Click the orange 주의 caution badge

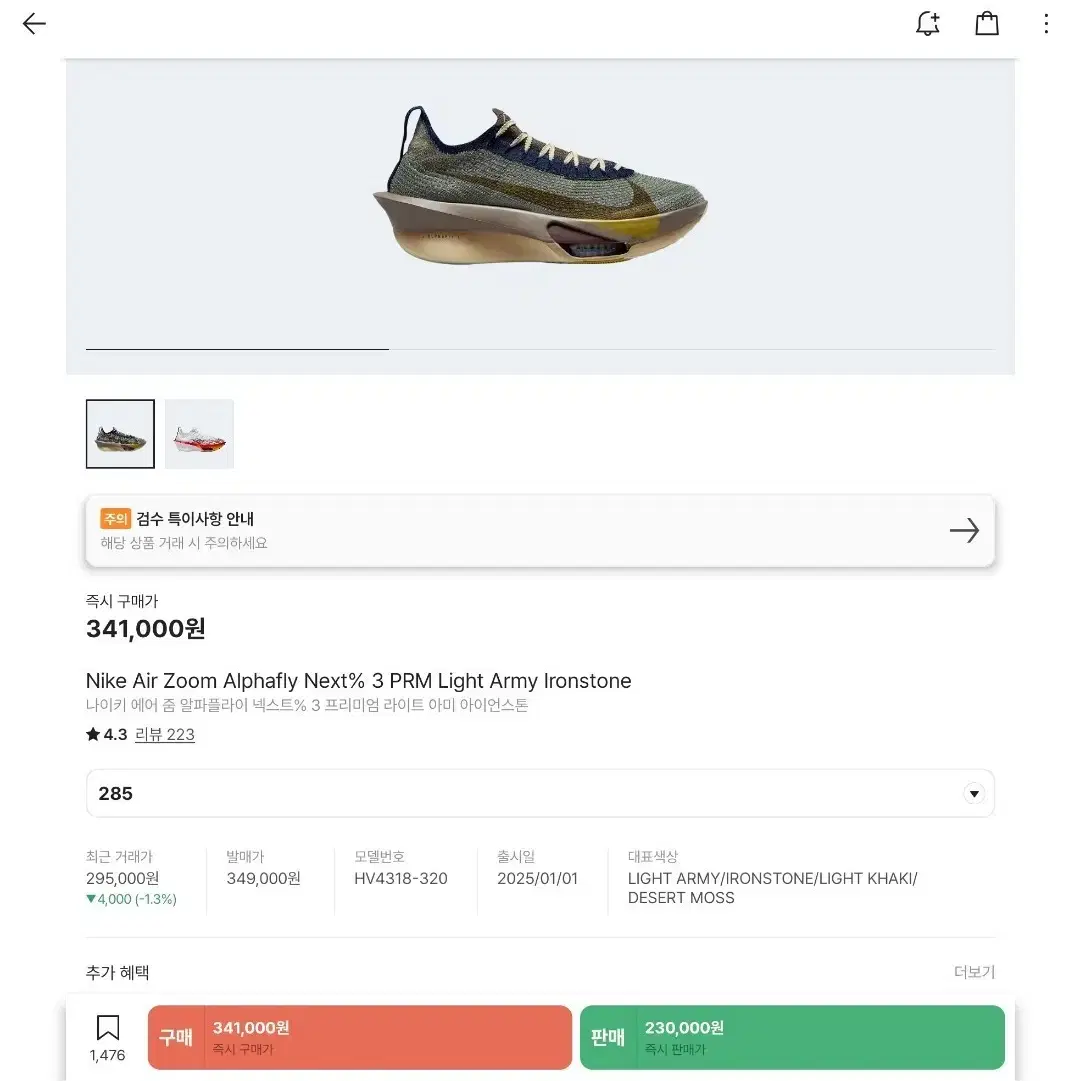(x=115, y=519)
